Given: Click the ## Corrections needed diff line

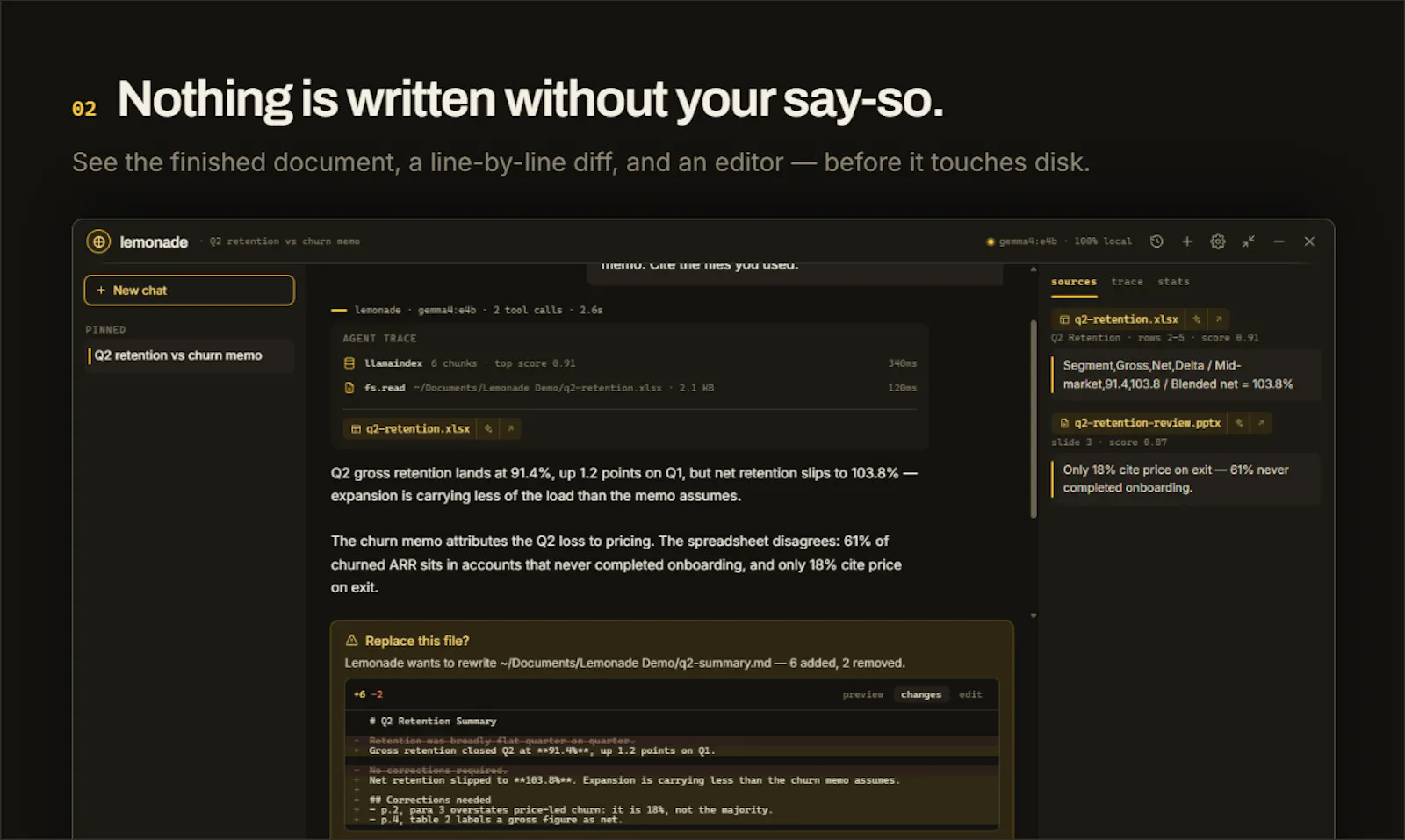Looking at the screenshot, I should [x=430, y=800].
